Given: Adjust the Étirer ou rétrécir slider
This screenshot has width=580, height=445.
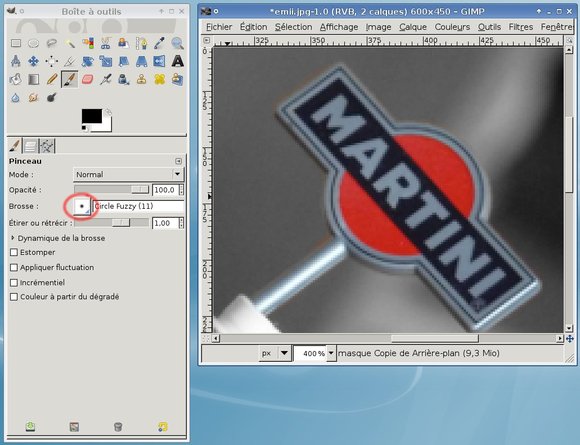Looking at the screenshot, I should coord(111,223).
